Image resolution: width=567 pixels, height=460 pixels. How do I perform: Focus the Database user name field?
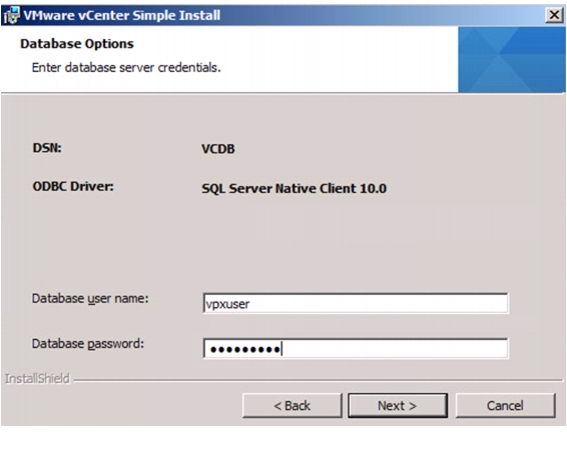point(355,303)
